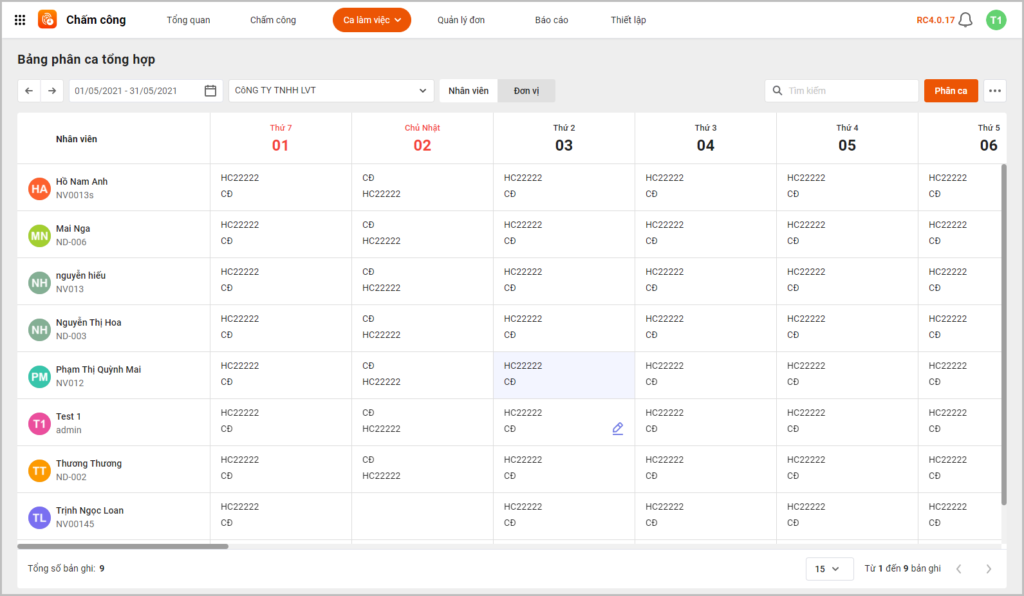This screenshot has height=596, width=1024.
Task: Open the page size dropdown showing 15
Action: tap(829, 568)
